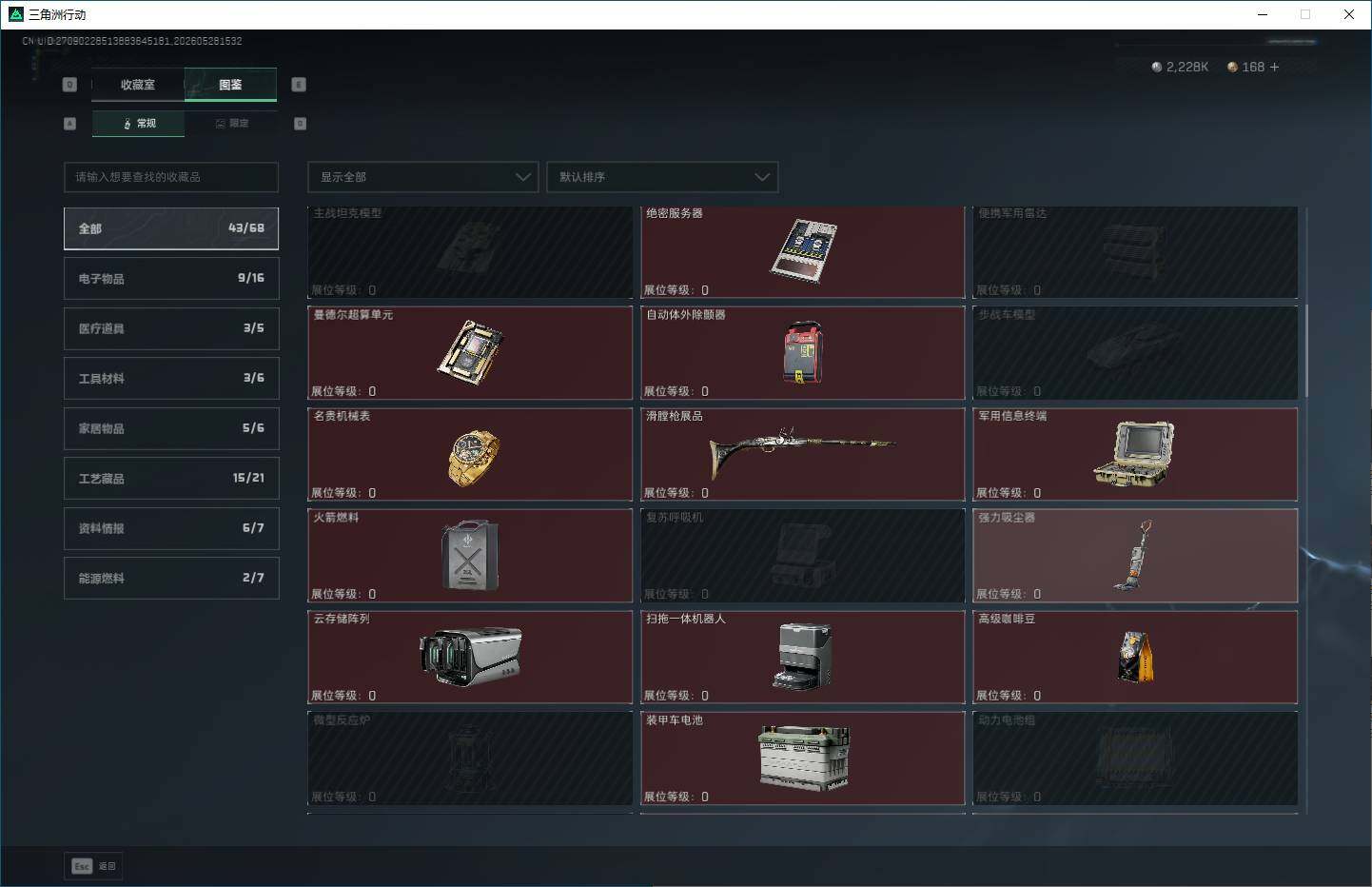Screen dimensions: 1372x887
Task: Click the E key next-tab icon
Action: [299, 85]
